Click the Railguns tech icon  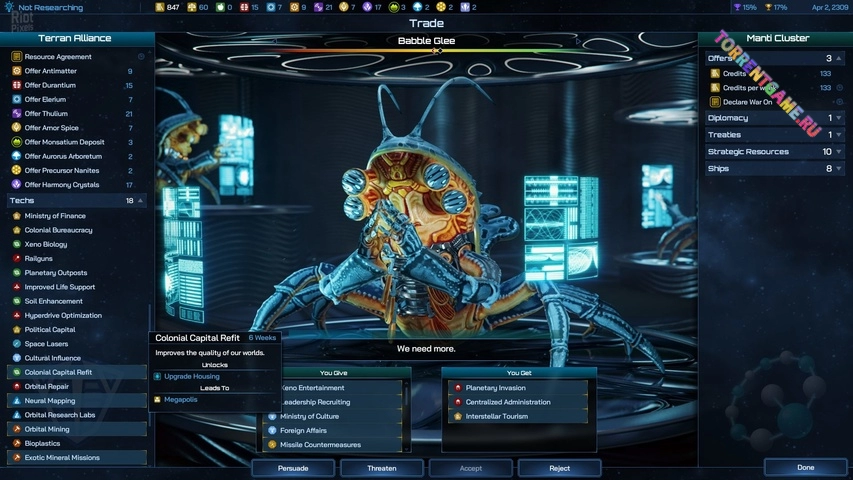17,258
